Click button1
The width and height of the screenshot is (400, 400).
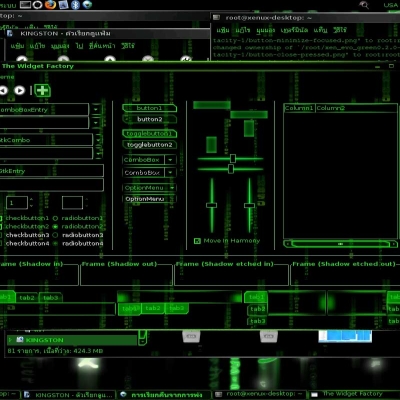[149, 108]
